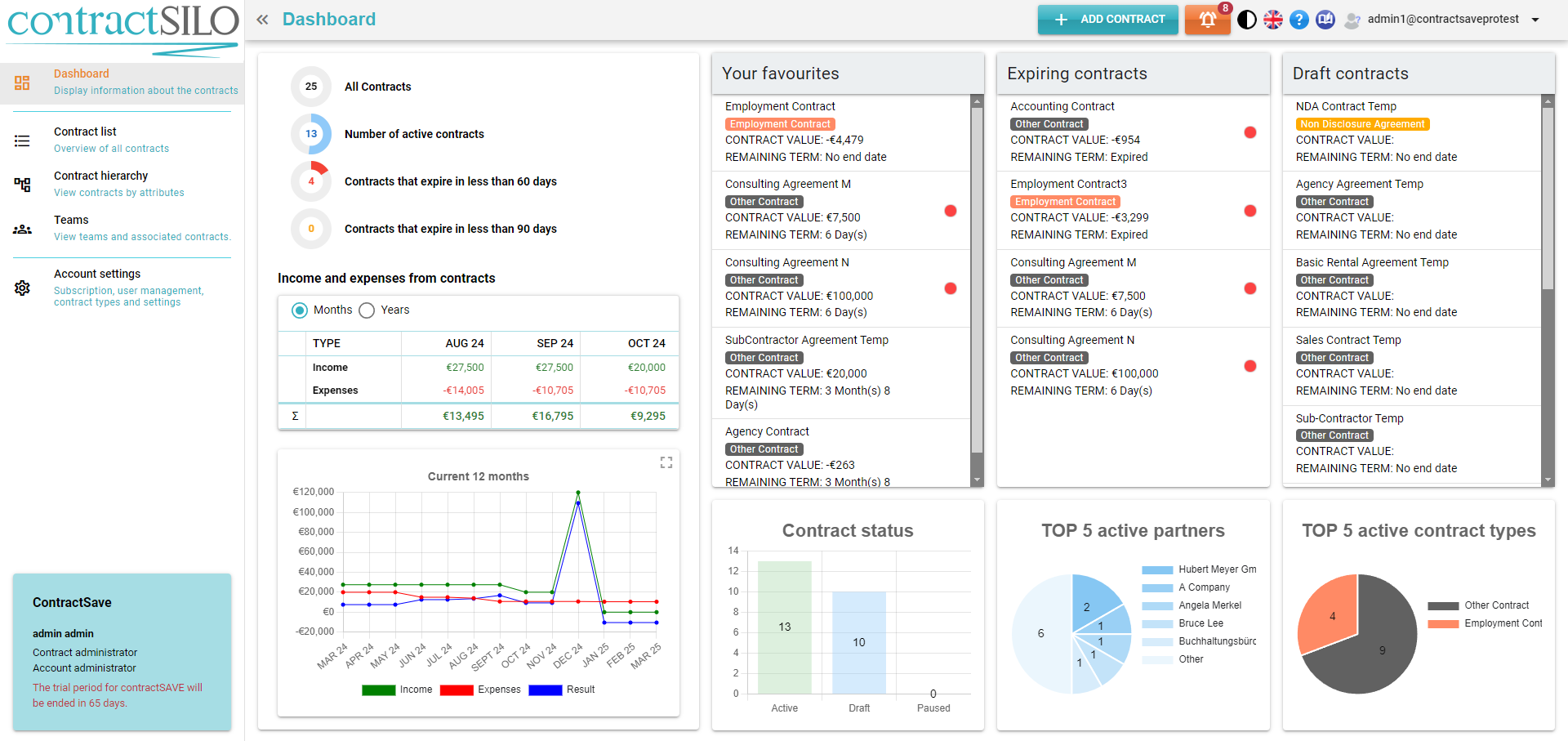Click the Active bar in Contract status chart
The image size is (1568, 741).
coord(784,627)
